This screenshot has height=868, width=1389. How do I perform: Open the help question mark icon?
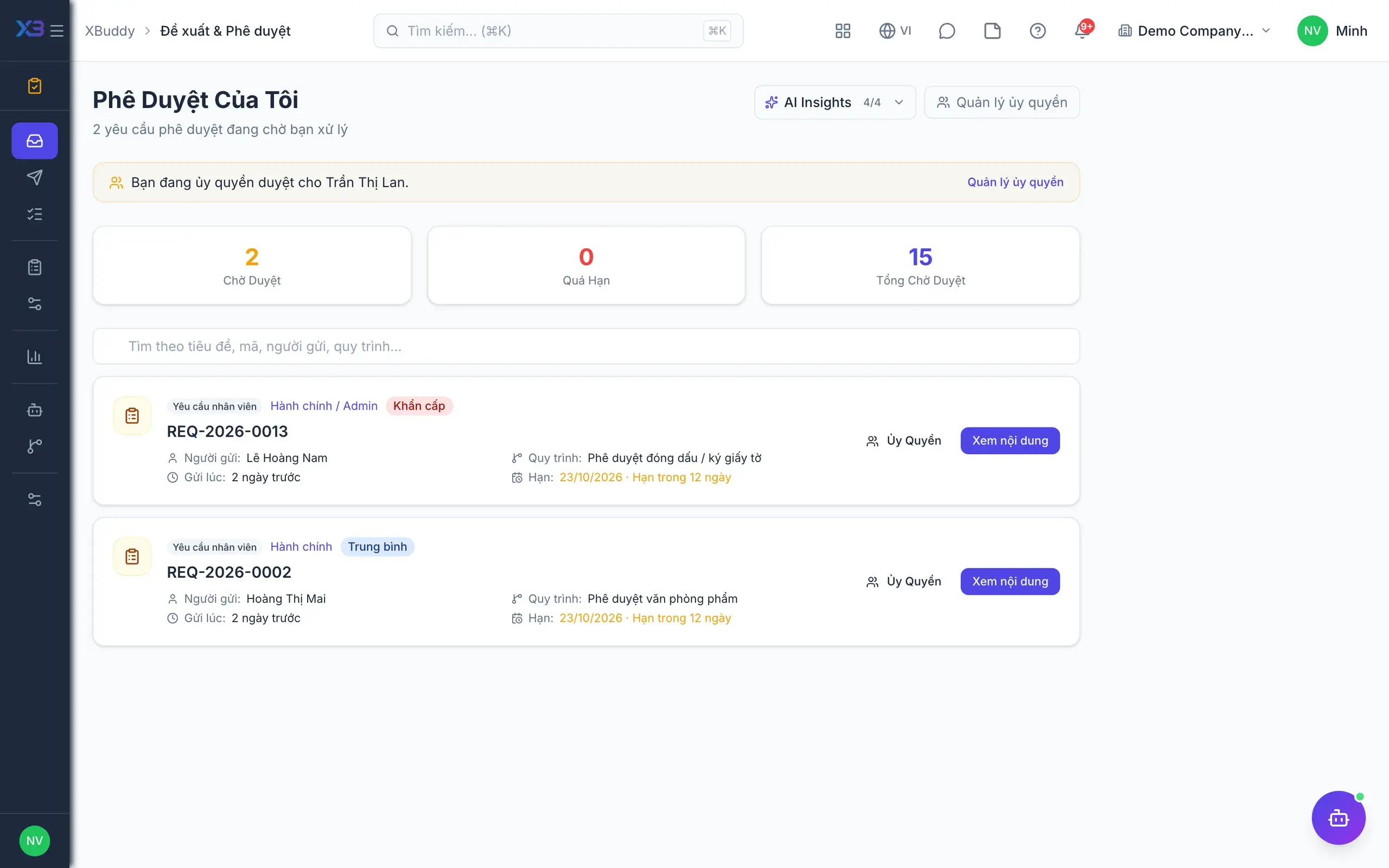(1037, 30)
